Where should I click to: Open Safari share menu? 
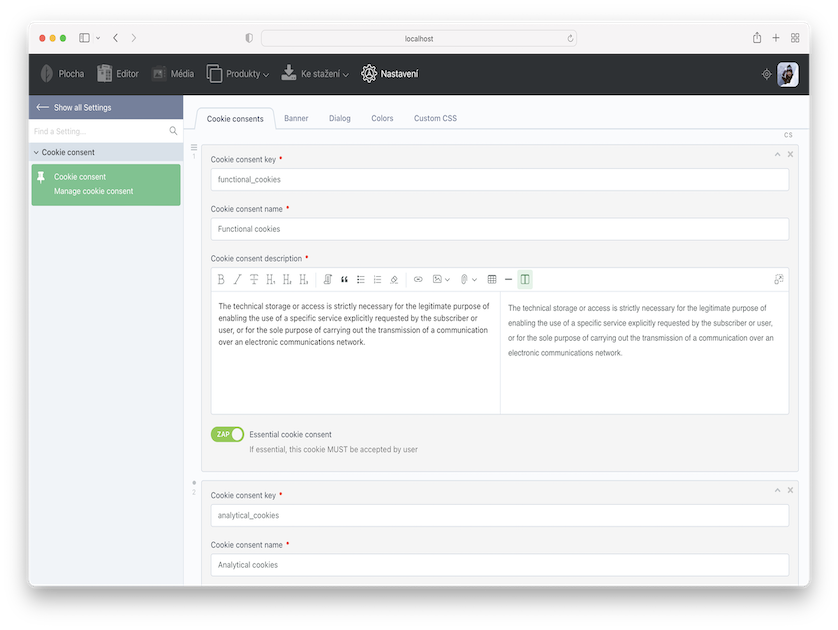point(757,38)
